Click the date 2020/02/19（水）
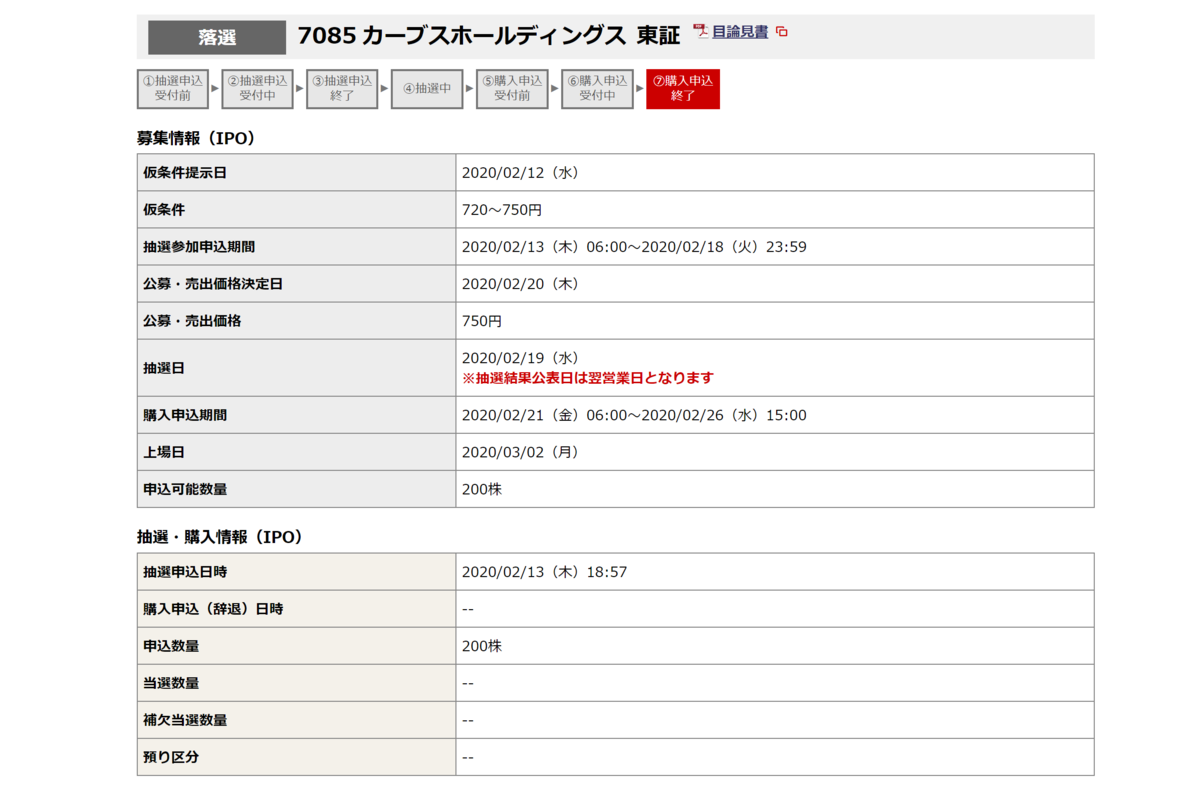This screenshot has height=800, width=1200. tap(521, 358)
